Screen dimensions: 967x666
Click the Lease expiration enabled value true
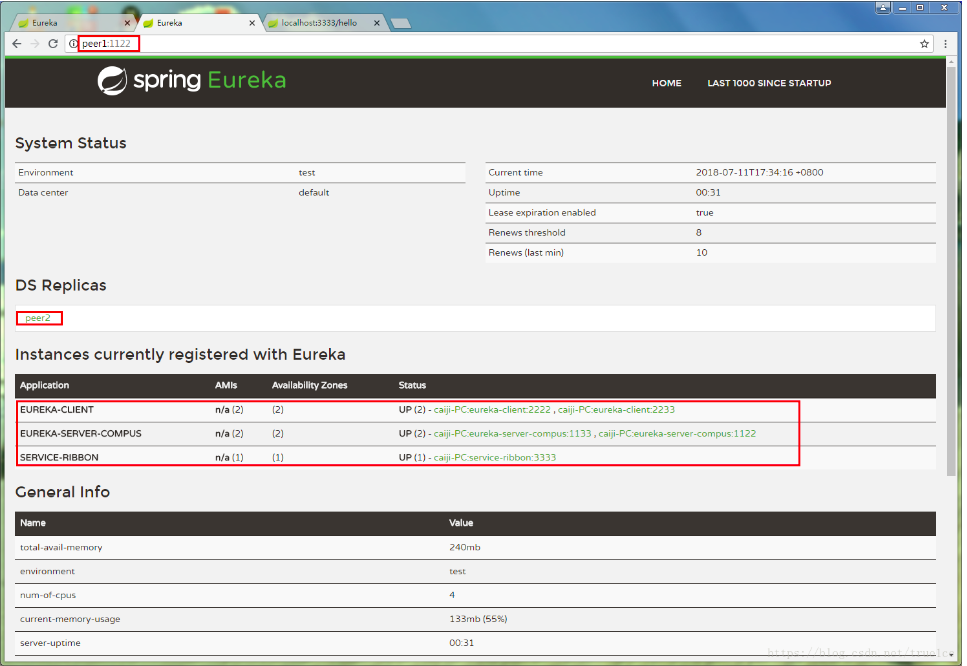pos(705,213)
